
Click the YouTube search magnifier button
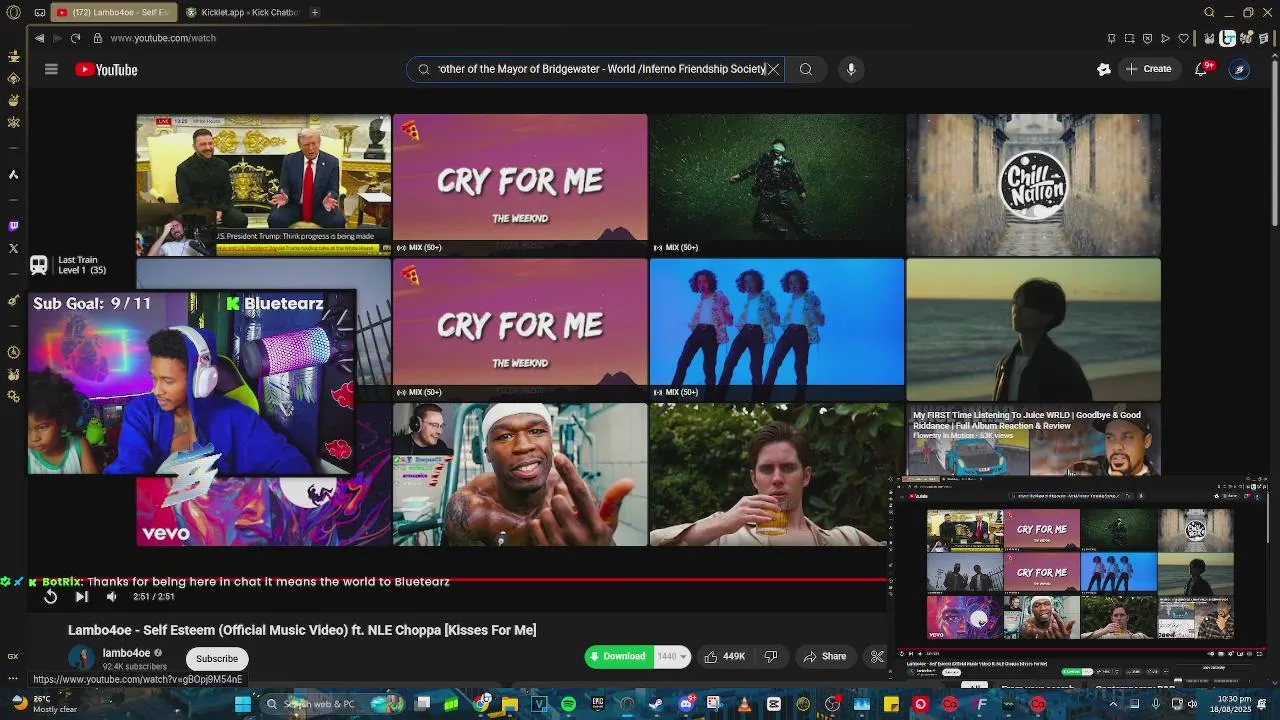(x=806, y=69)
